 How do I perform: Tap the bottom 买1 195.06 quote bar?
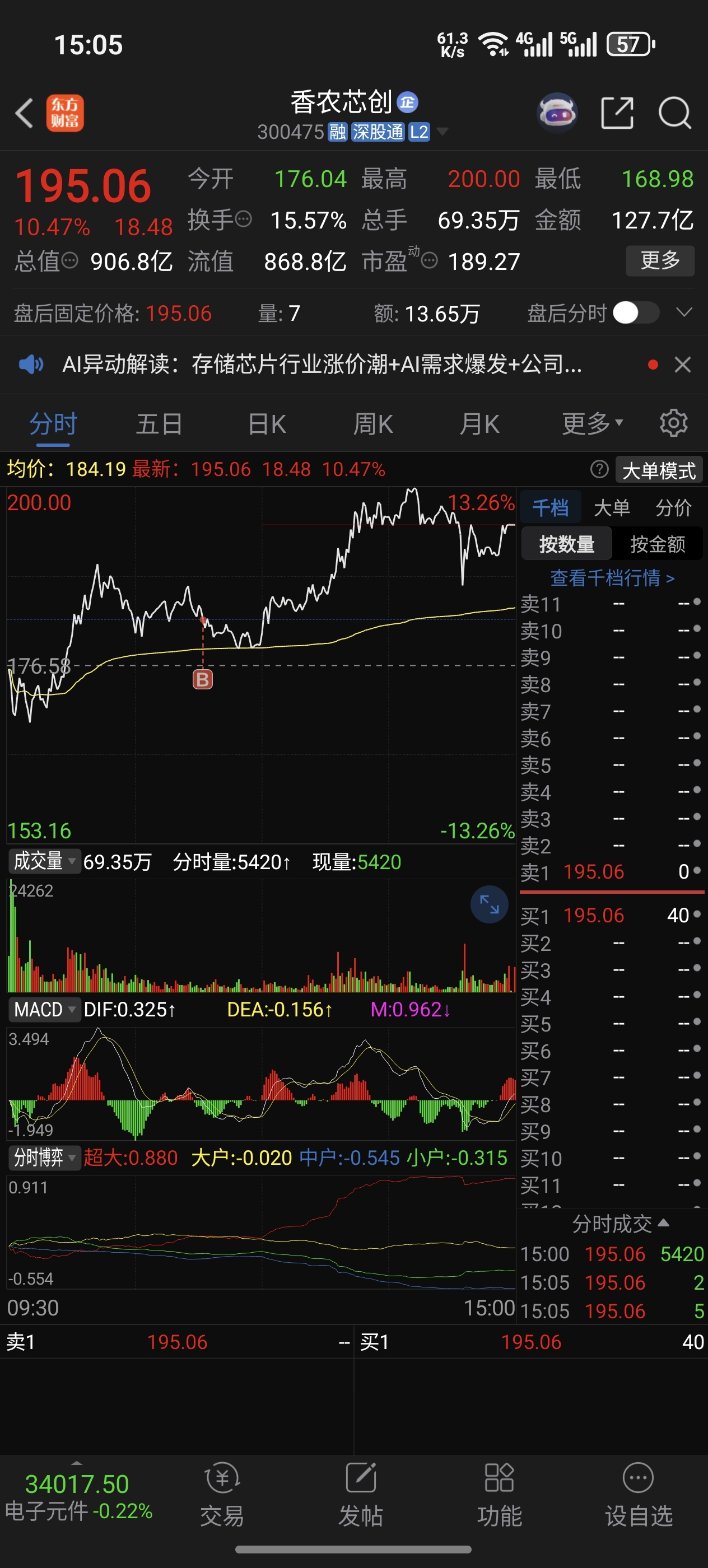(531, 1342)
